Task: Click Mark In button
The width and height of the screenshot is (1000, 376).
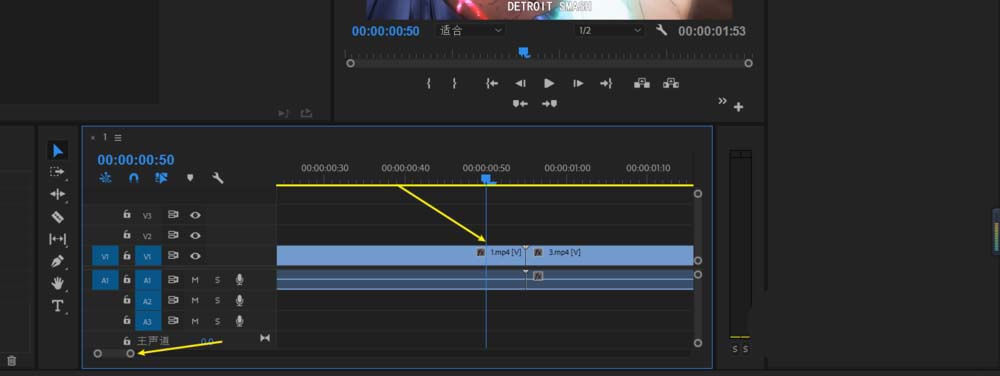Action: click(x=429, y=83)
